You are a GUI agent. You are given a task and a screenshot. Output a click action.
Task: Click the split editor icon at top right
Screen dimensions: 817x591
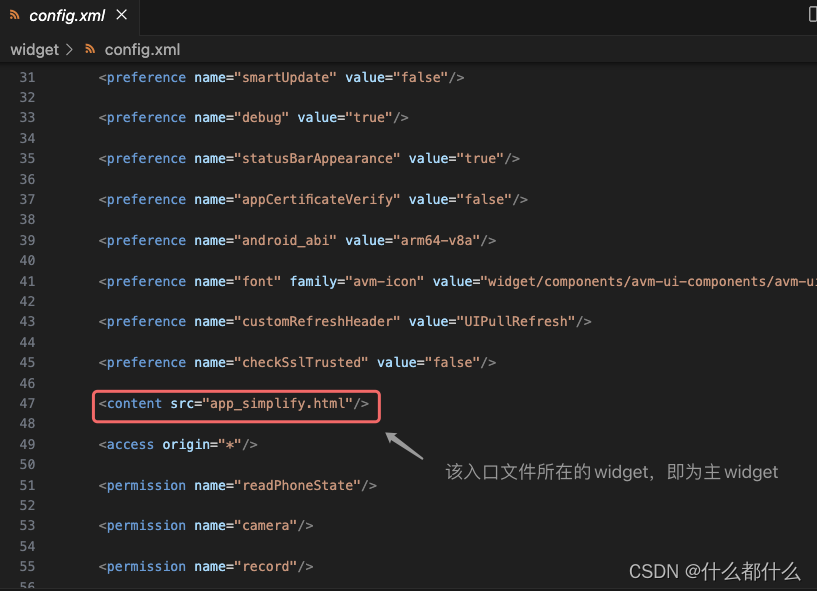pos(812,15)
